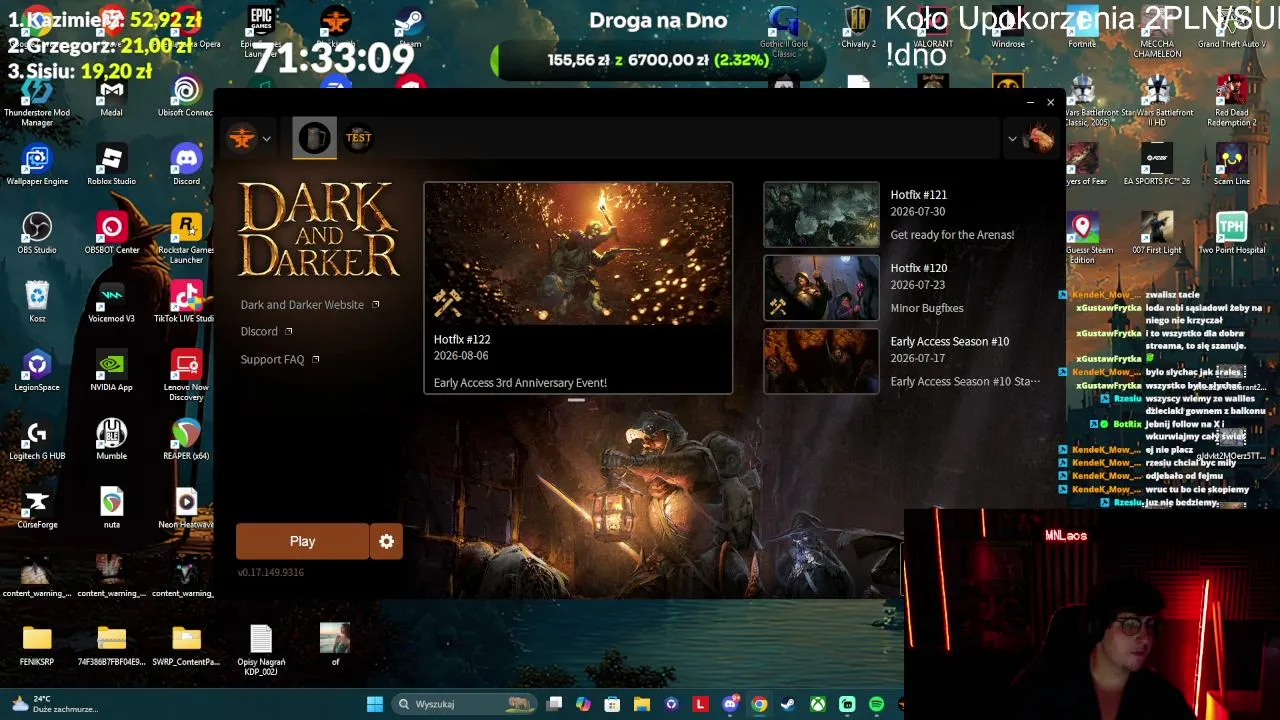The width and height of the screenshot is (1280, 720).
Task: Select the EA SPORTS FC 26 desktop icon
Action: click(1157, 165)
